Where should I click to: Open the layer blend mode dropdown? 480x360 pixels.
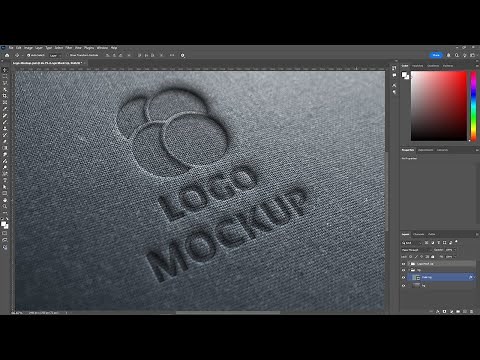(x=417, y=250)
